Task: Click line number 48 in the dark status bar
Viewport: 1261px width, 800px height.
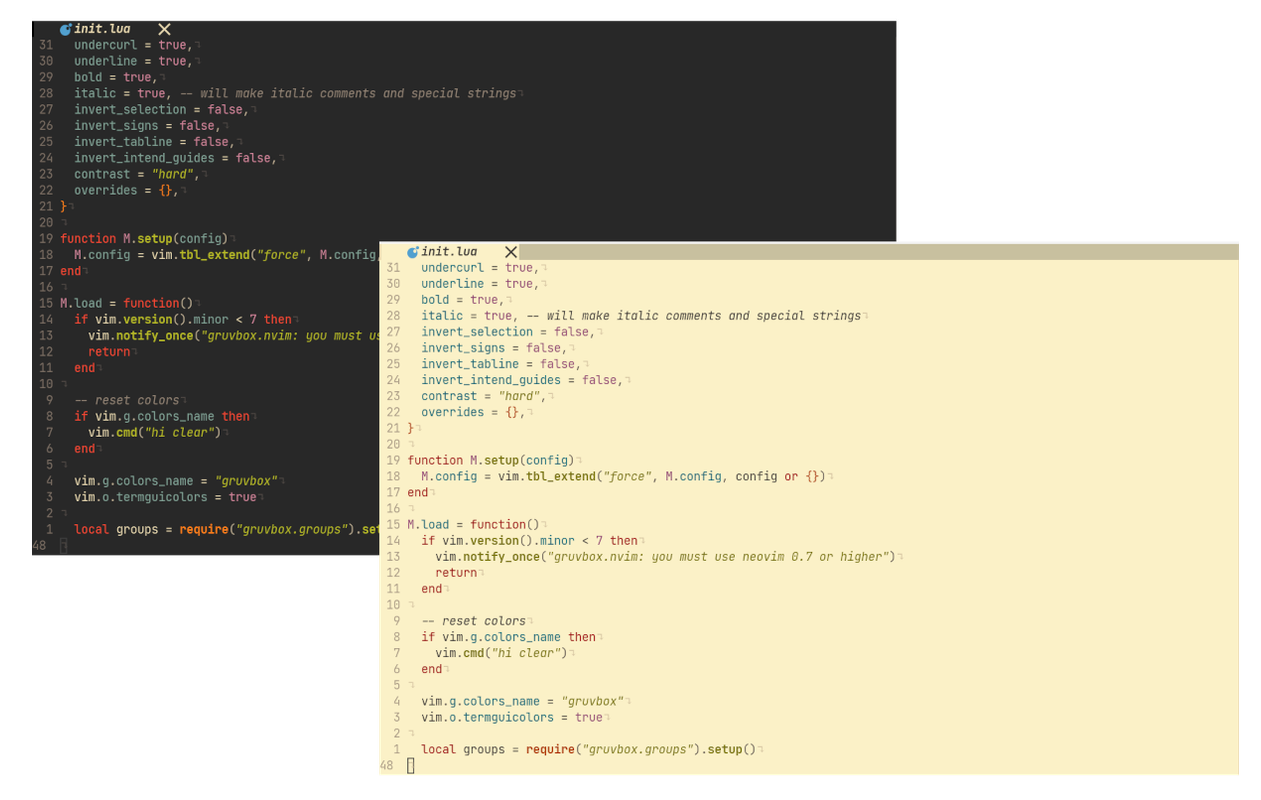Action: pos(38,545)
